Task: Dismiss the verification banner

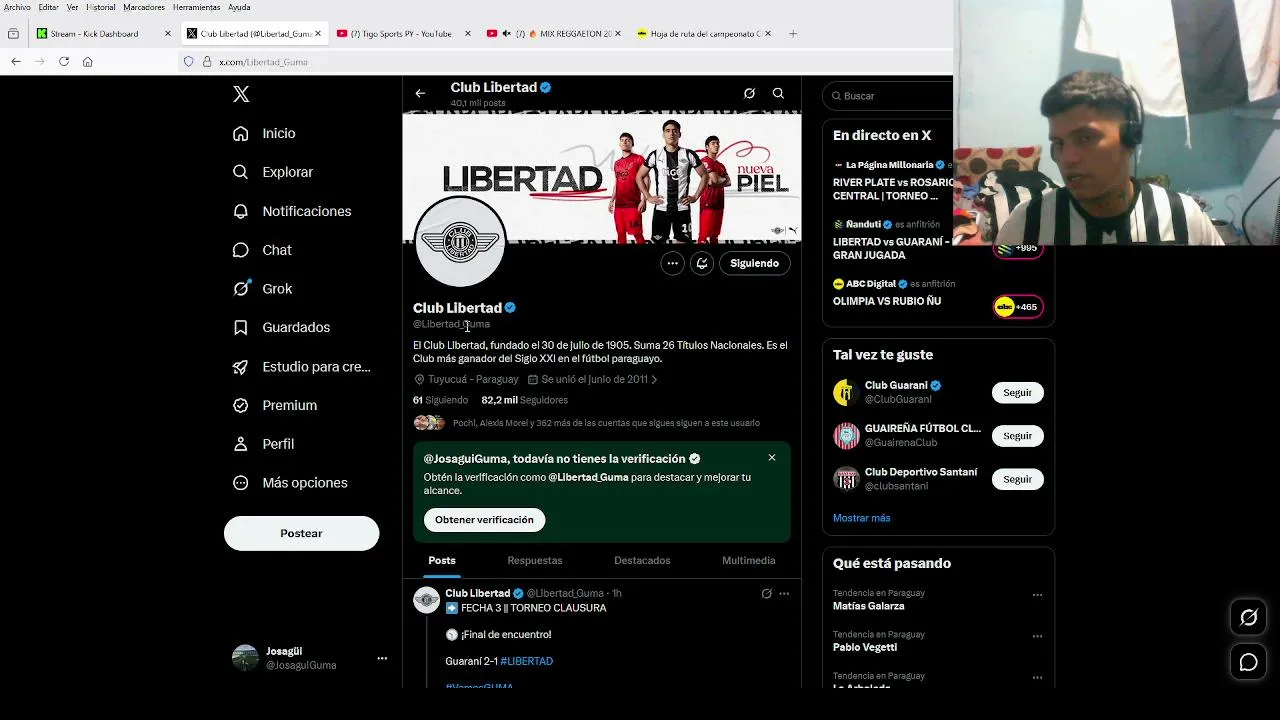Action: tap(772, 458)
